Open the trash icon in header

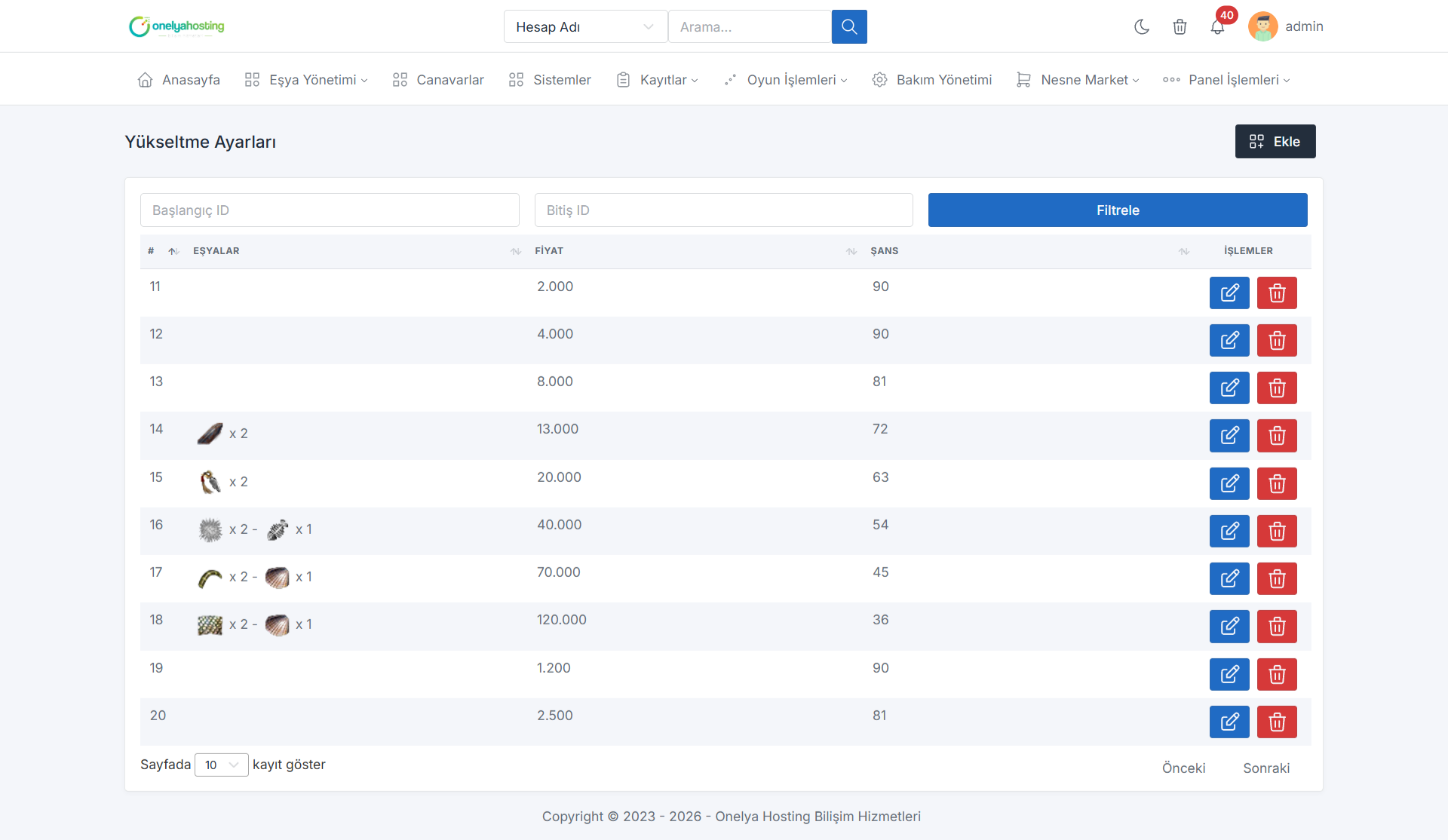pyautogui.click(x=1180, y=26)
